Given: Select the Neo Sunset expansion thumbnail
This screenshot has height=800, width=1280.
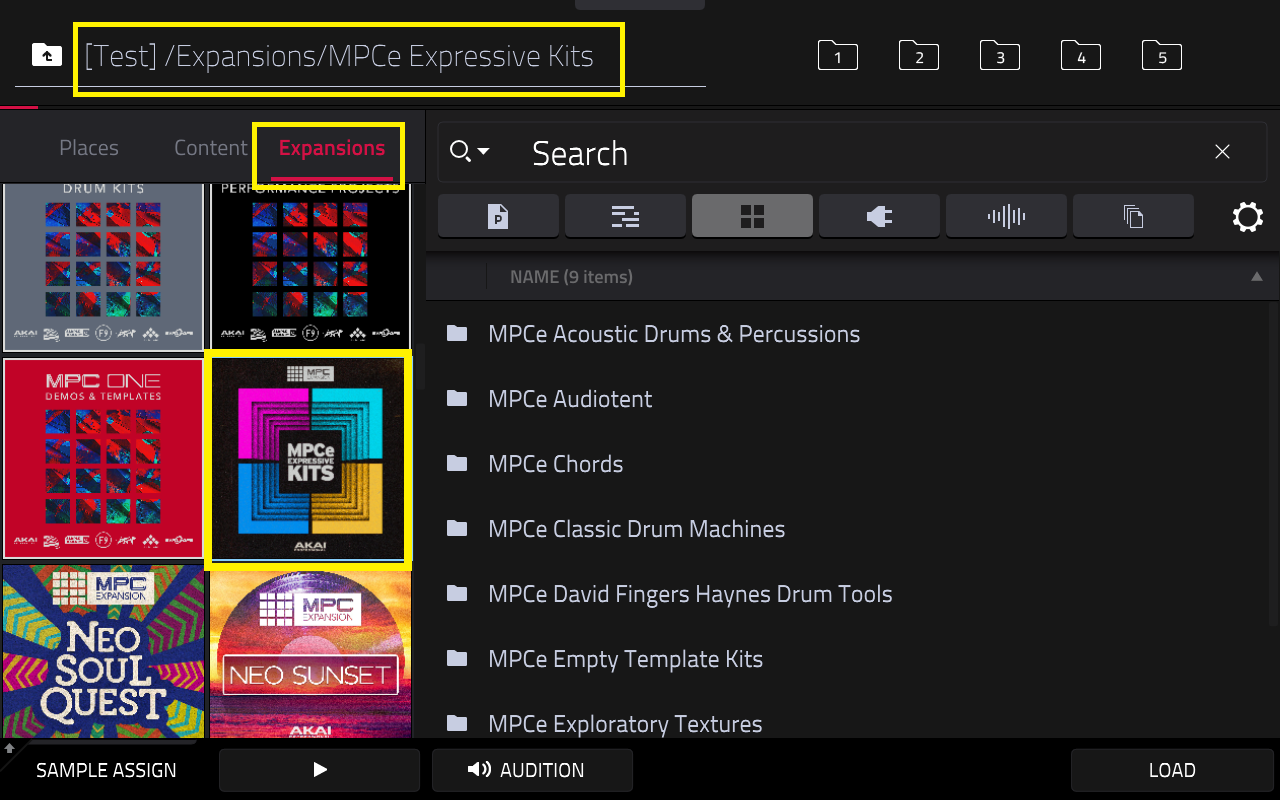Looking at the screenshot, I should pos(310,654).
